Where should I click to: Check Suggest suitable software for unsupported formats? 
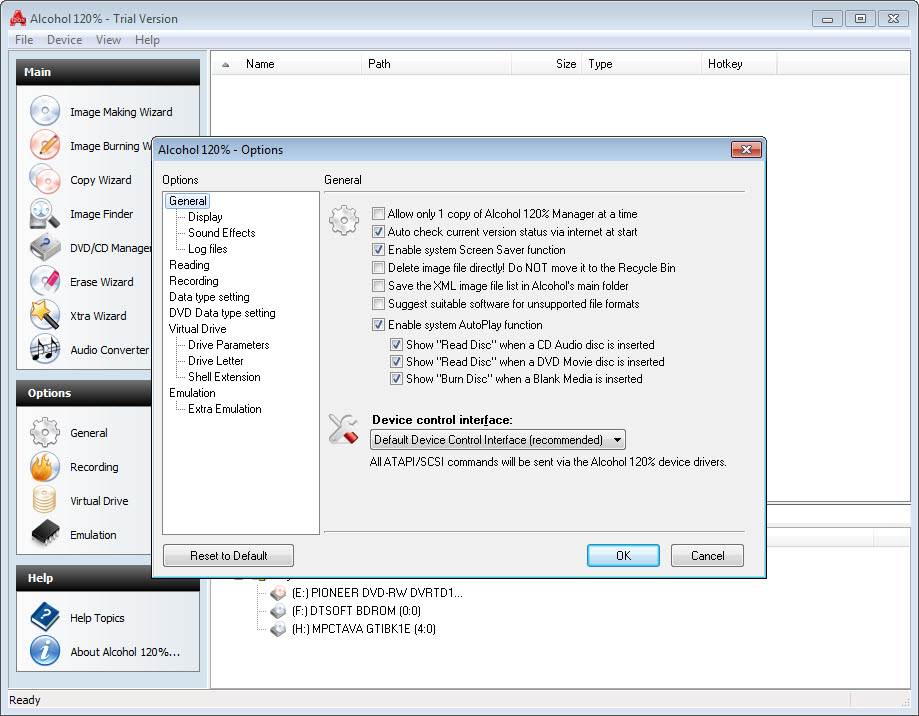pos(379,304)
